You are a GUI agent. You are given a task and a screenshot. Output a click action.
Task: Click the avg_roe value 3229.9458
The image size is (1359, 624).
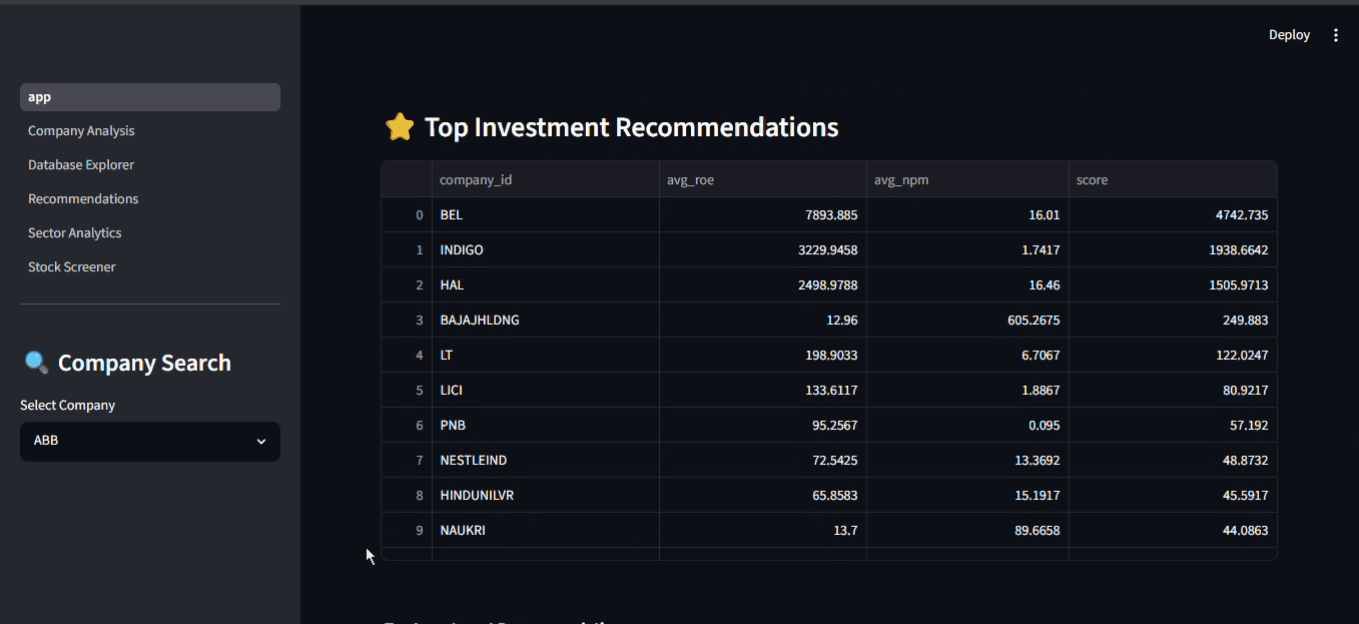point(763,250)
